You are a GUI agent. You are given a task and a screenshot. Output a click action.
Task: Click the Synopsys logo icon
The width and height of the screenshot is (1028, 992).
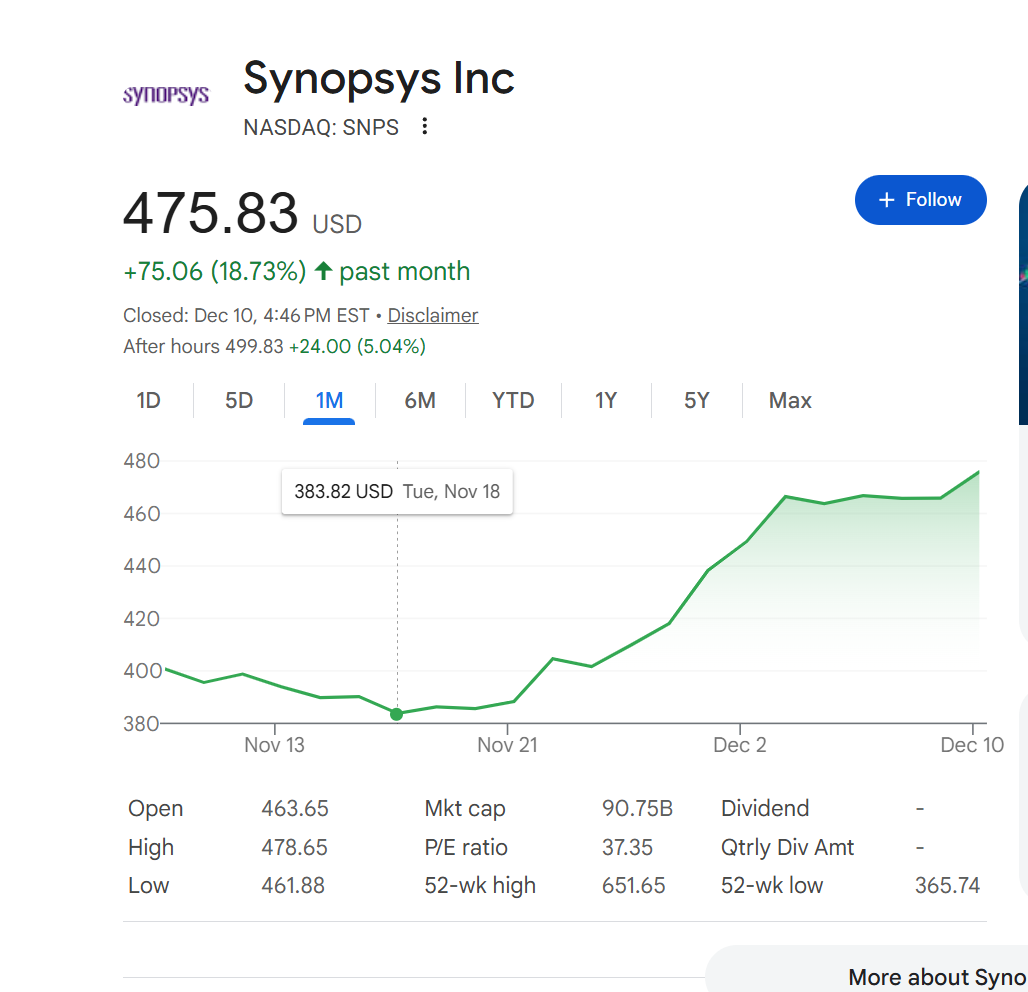(x=166, y=95)
